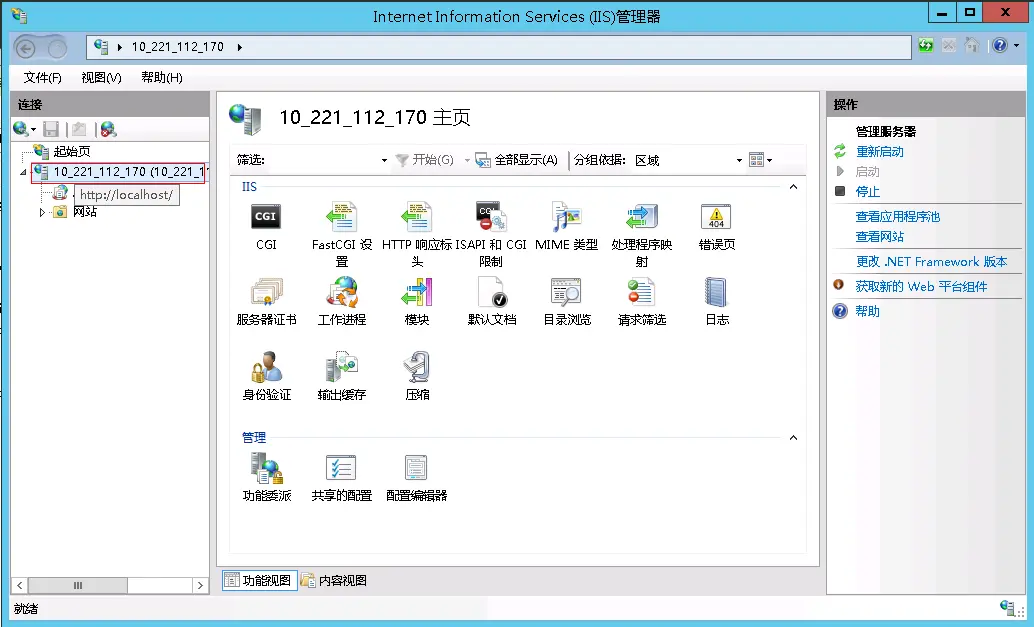Open 处理程序映射 feature
This screenshot has width=1034, height=627.
click(x=642, y=235)
